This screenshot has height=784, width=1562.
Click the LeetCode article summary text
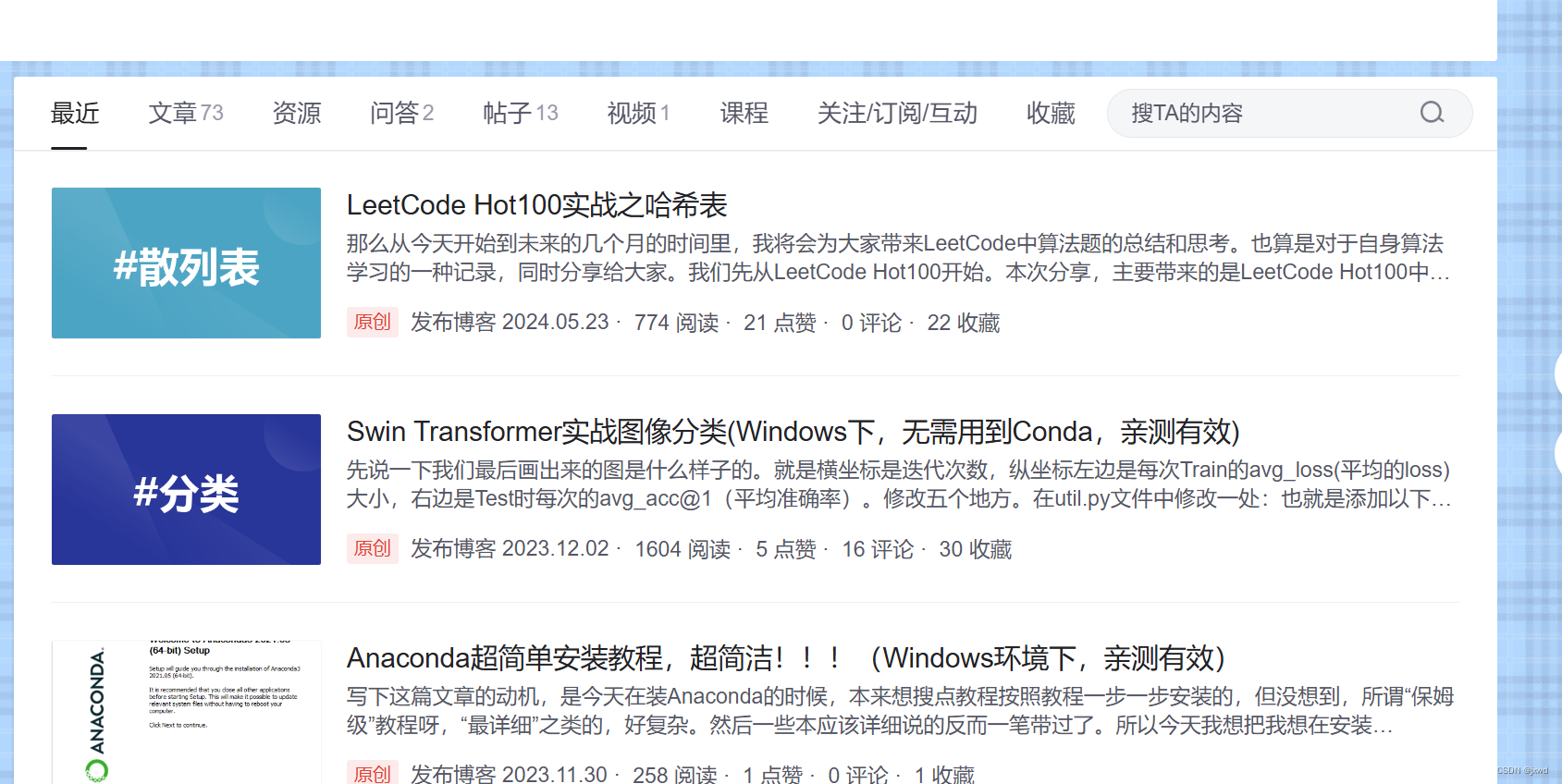tap(899, 257)
